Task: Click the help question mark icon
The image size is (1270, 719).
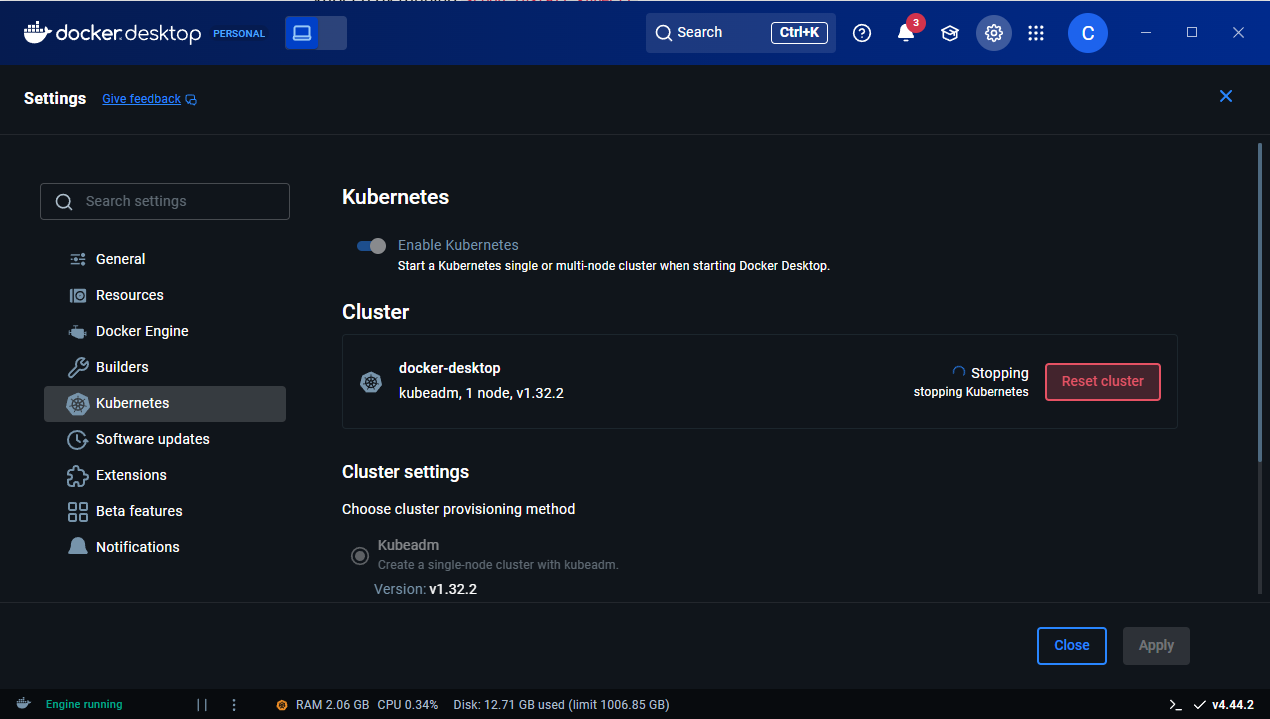Action: [862, 33]
